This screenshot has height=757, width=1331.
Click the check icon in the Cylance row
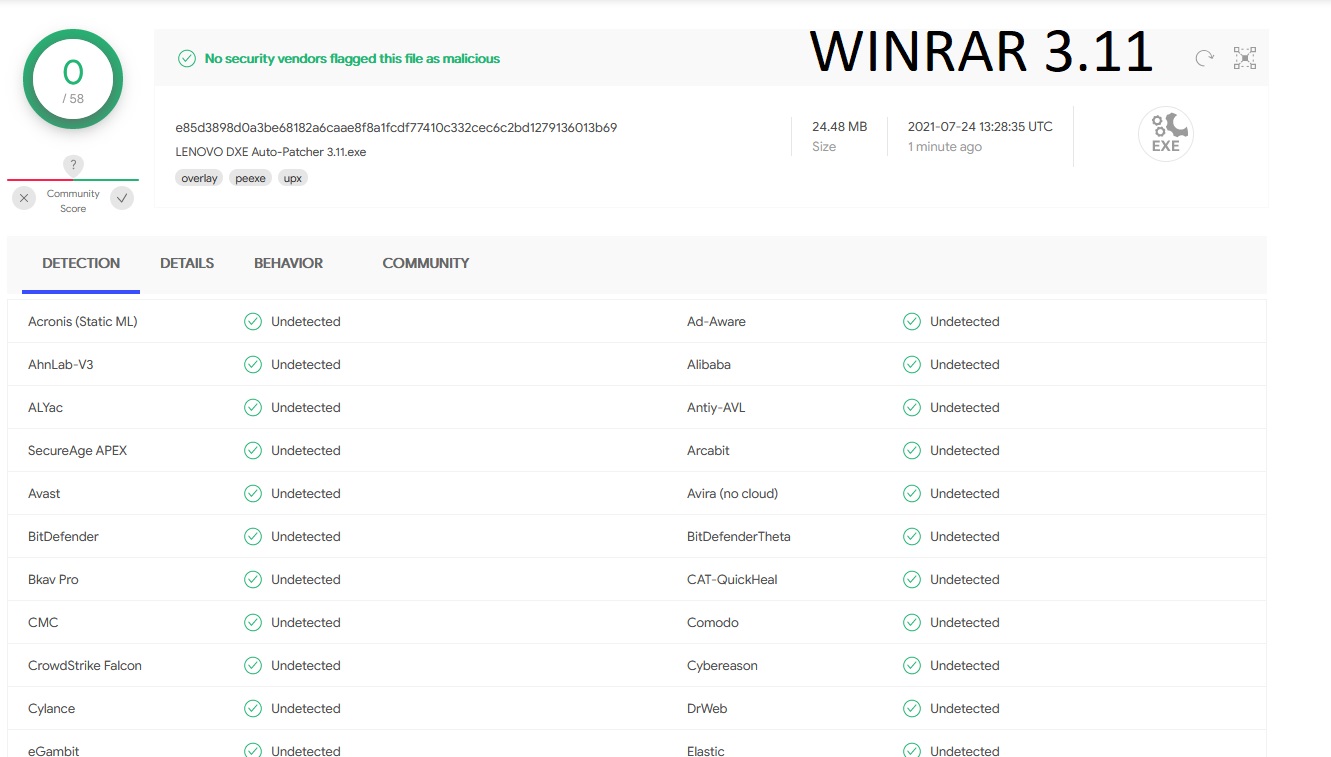pos(253,709)
